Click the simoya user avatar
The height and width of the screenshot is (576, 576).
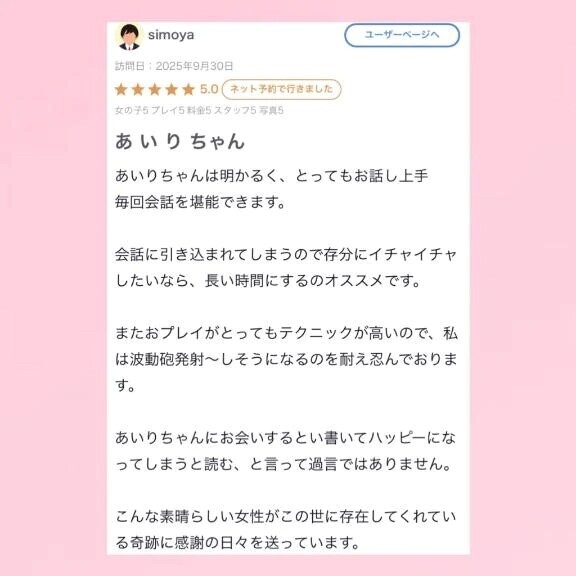point(129,36)
